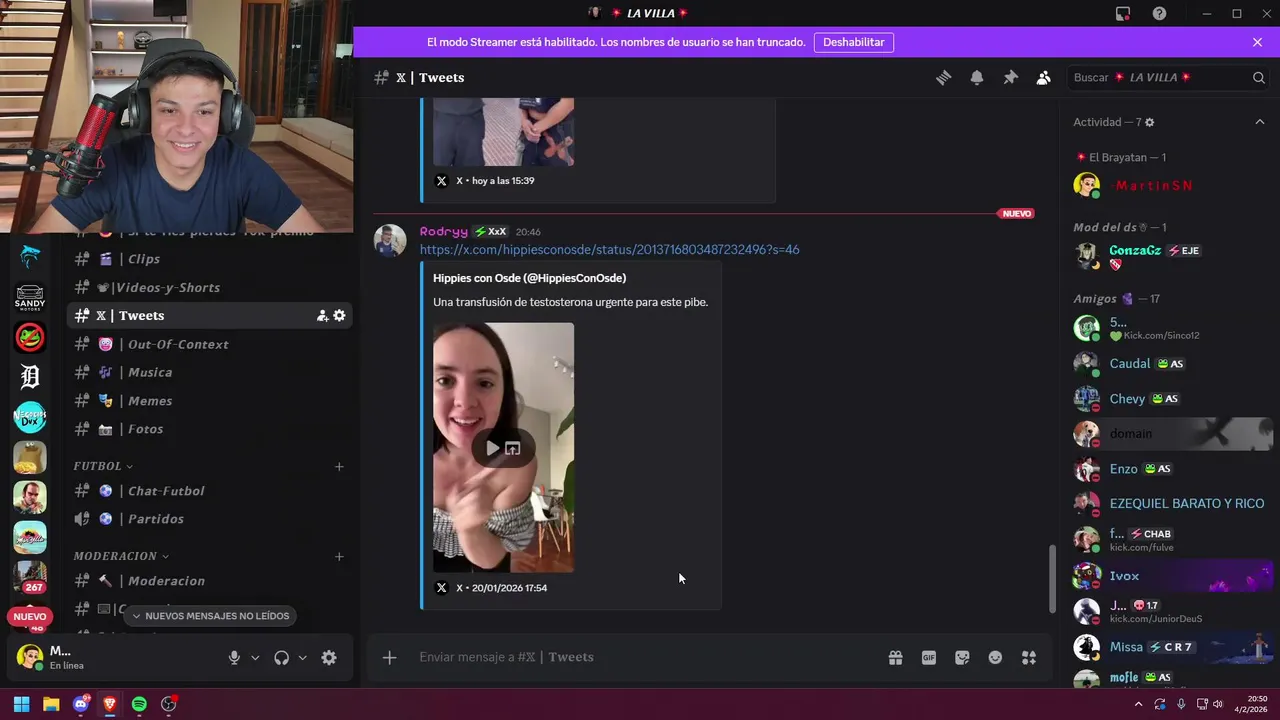Open the apps launcher icon

point(1029,657)
